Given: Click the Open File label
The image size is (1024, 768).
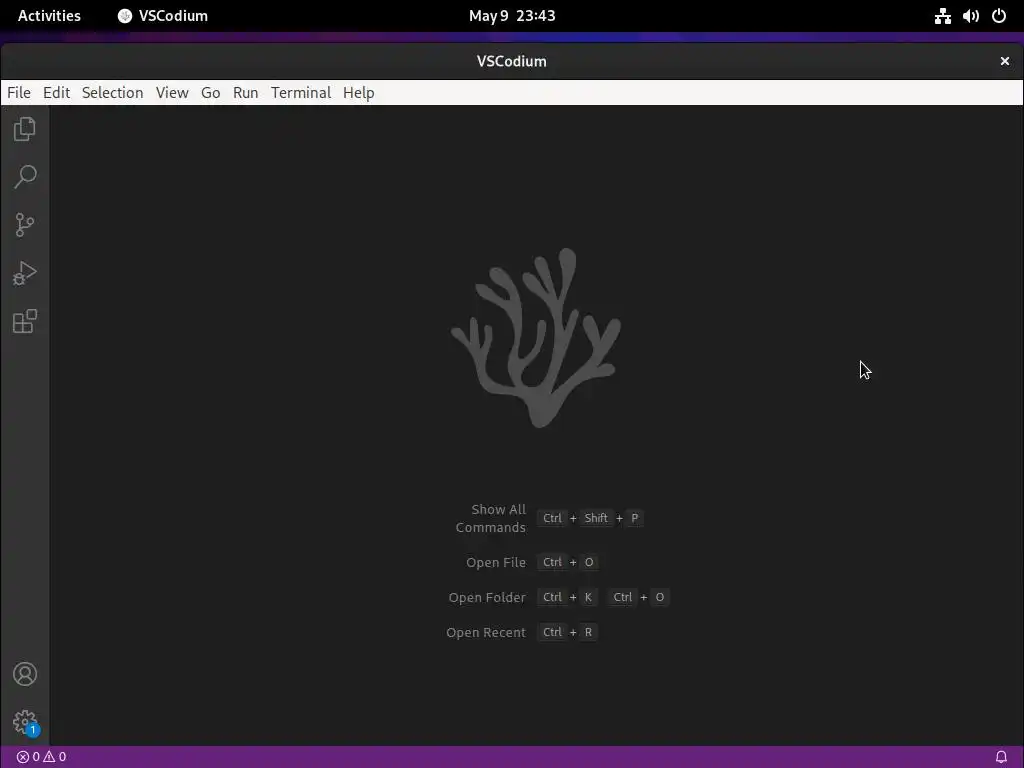Looking at the screenshot, I should click(x=496, y=562).
